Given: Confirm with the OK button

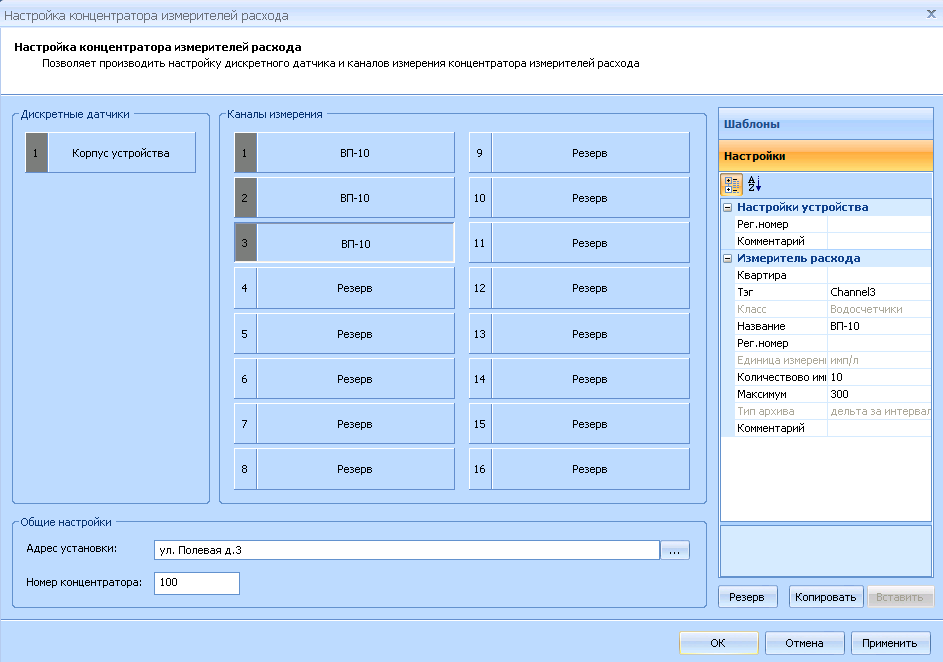Looking at the screenshot, I should tap(718, 643).
